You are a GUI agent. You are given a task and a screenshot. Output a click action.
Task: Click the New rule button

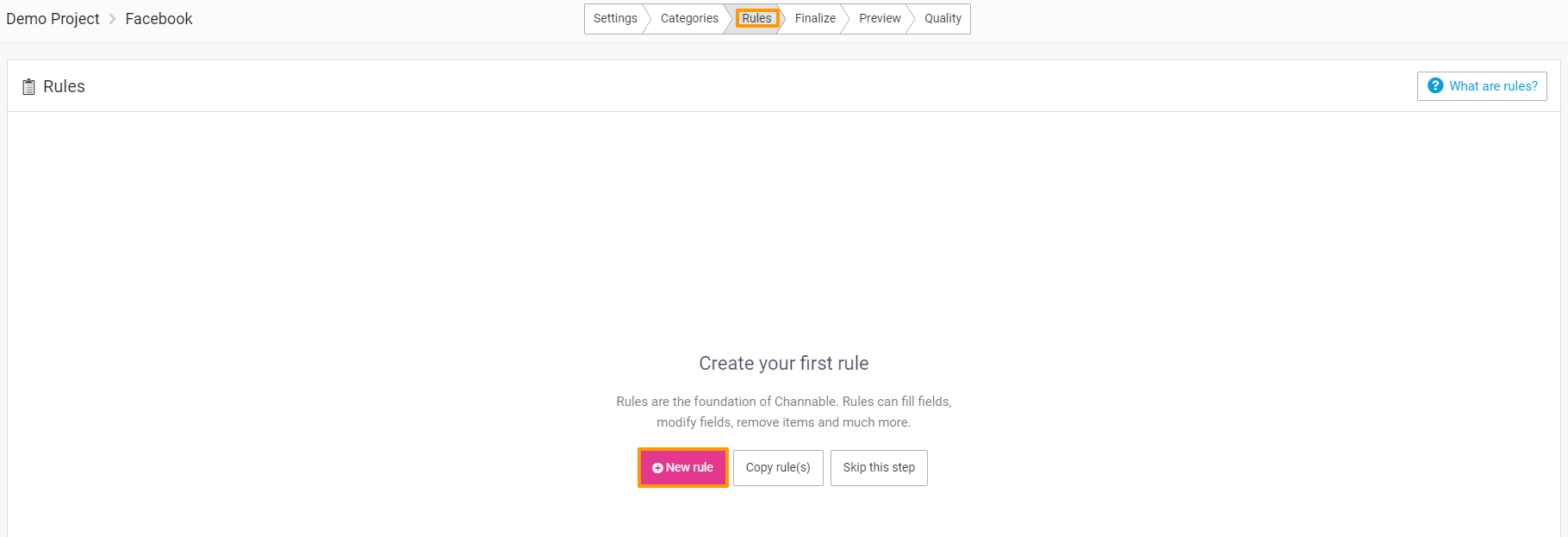tap(683, 468)
